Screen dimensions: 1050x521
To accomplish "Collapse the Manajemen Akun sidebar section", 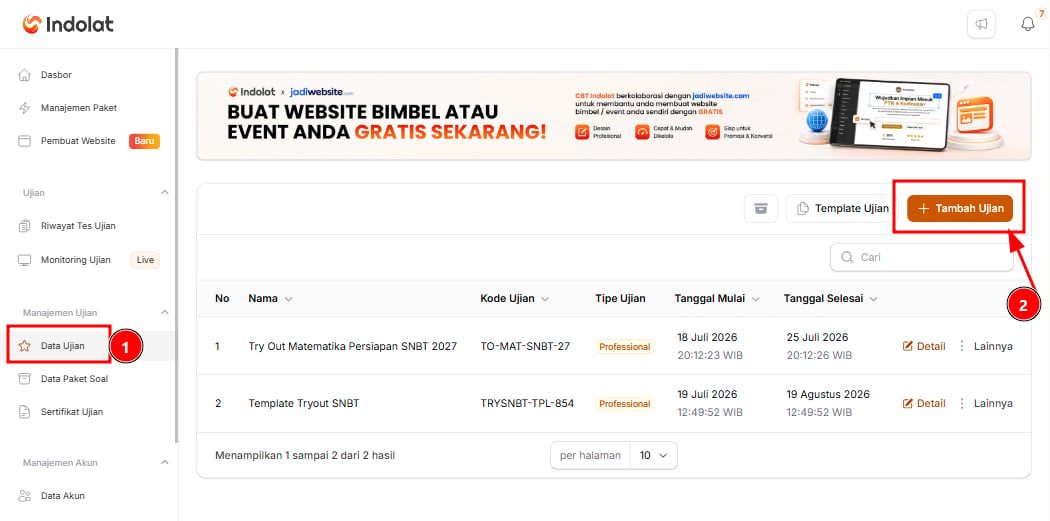I will (165, 463).
